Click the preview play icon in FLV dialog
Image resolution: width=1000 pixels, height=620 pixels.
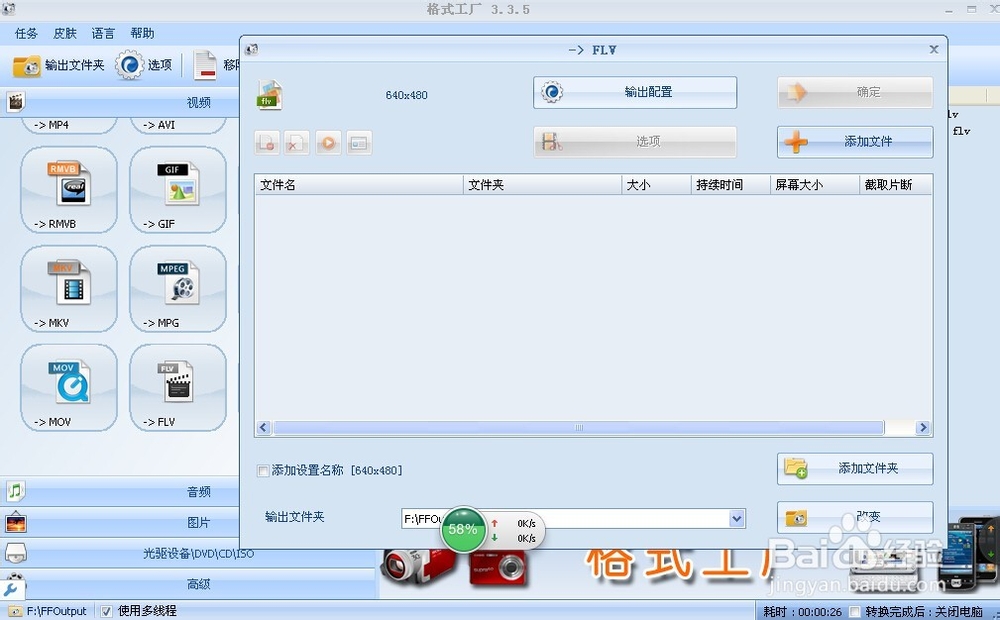(328, 143)
